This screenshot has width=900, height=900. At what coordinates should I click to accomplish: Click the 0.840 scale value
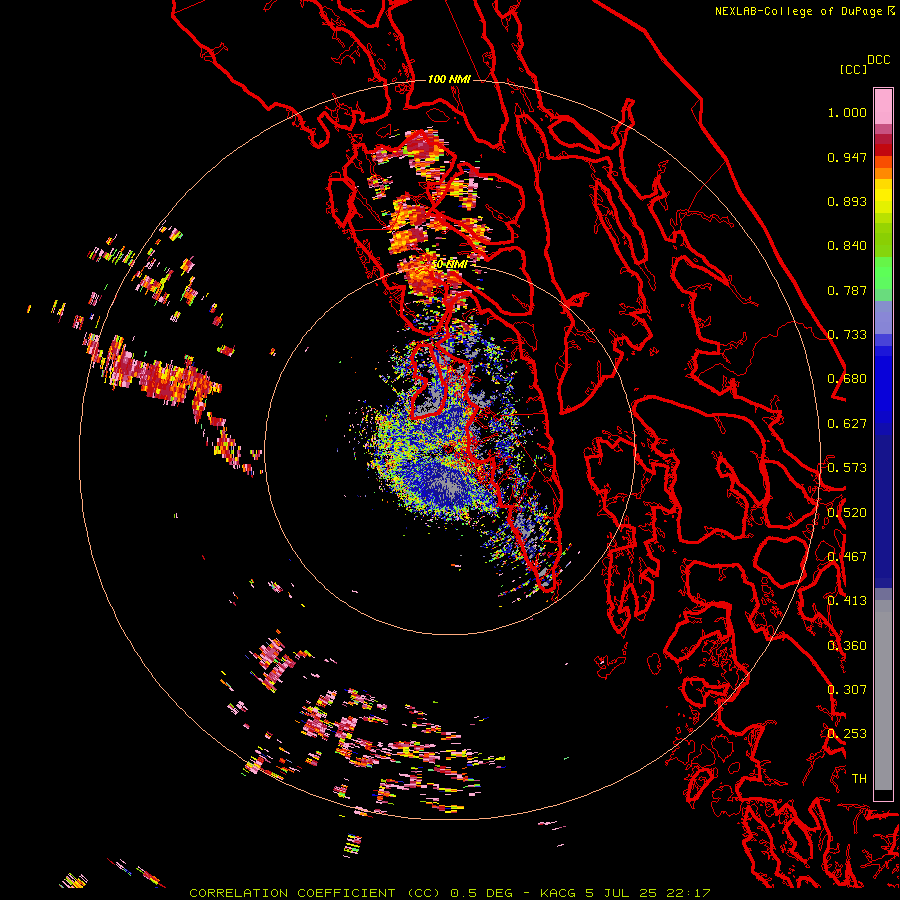pyautogui.click(x=847, y=246)
